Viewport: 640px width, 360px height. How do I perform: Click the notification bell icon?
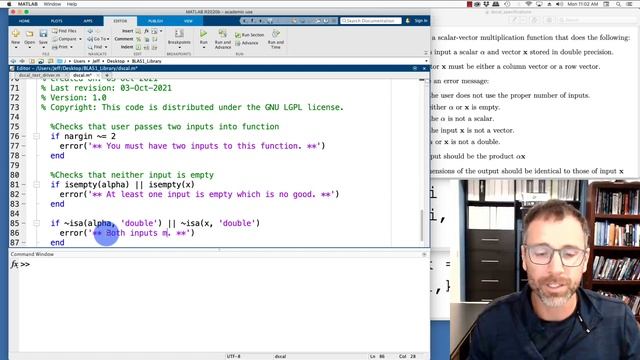point(407,20)
